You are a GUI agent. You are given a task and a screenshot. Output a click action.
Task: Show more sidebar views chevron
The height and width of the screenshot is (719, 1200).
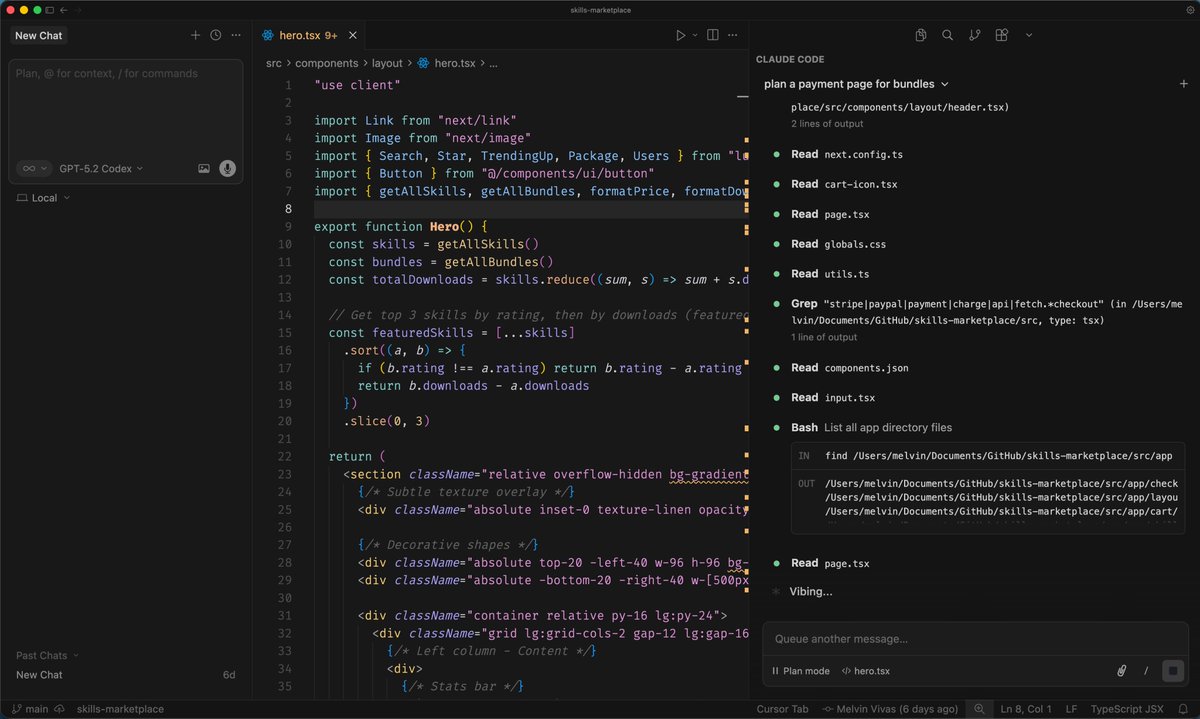[x=1029, y=35]
